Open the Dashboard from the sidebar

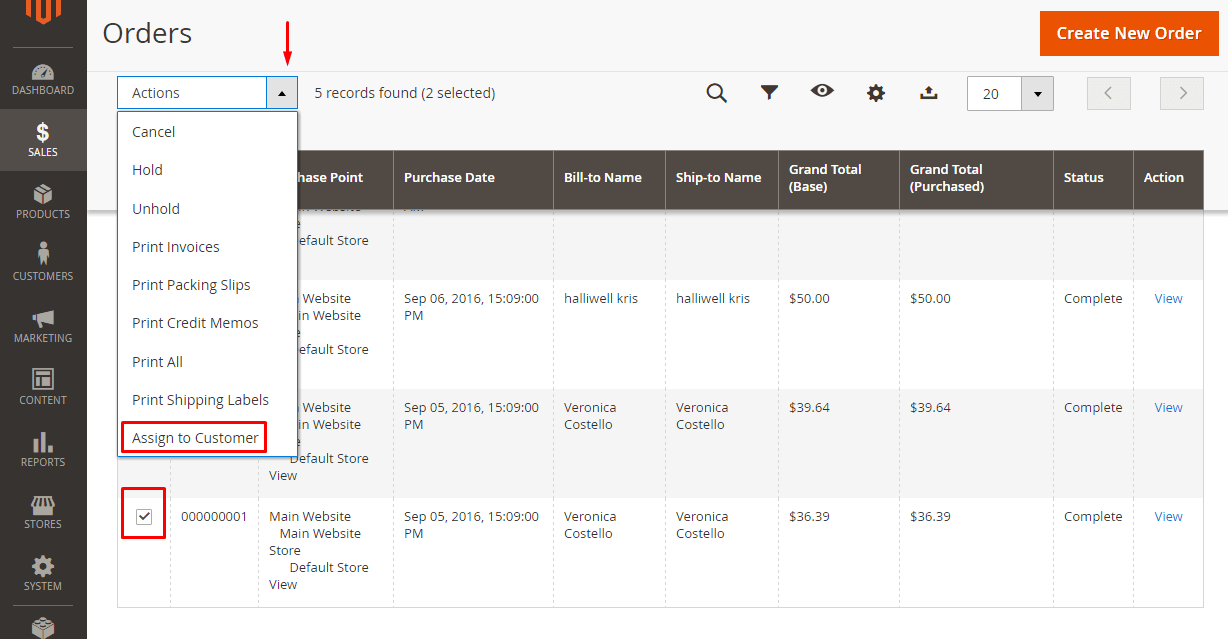pyautogui.click(x=43, y=80)
